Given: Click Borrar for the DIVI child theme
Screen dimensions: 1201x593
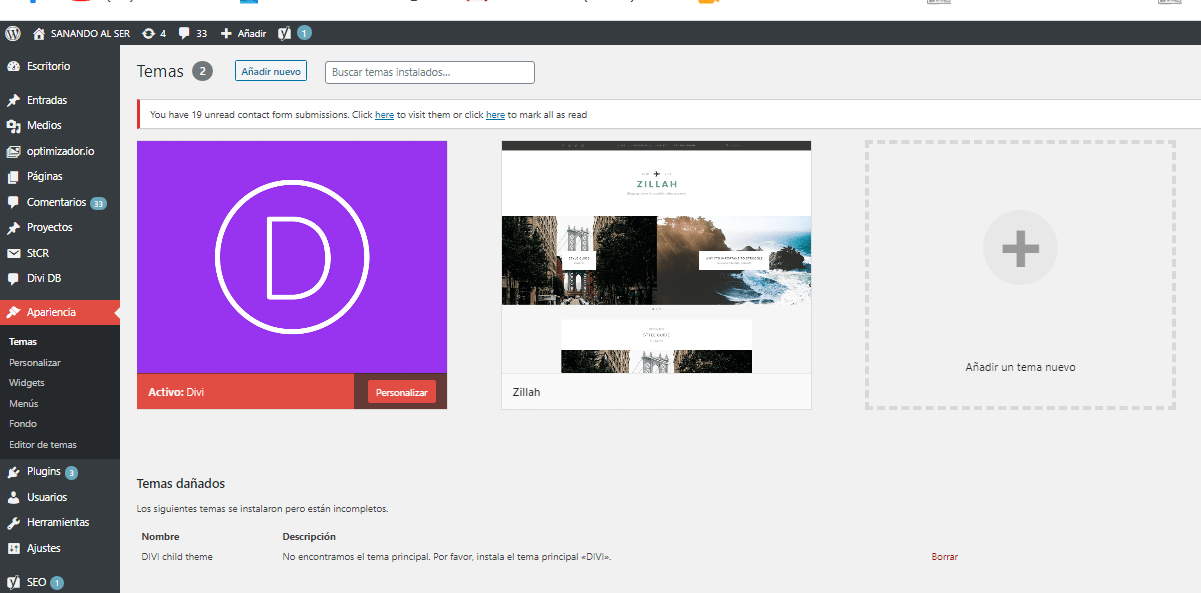Looking at the screenshot, I should pos(944,557).
